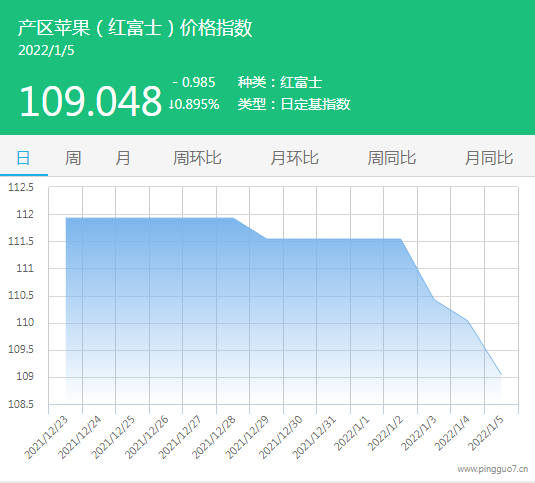Switch to the 周 weekly tab

tap(73, 158)
